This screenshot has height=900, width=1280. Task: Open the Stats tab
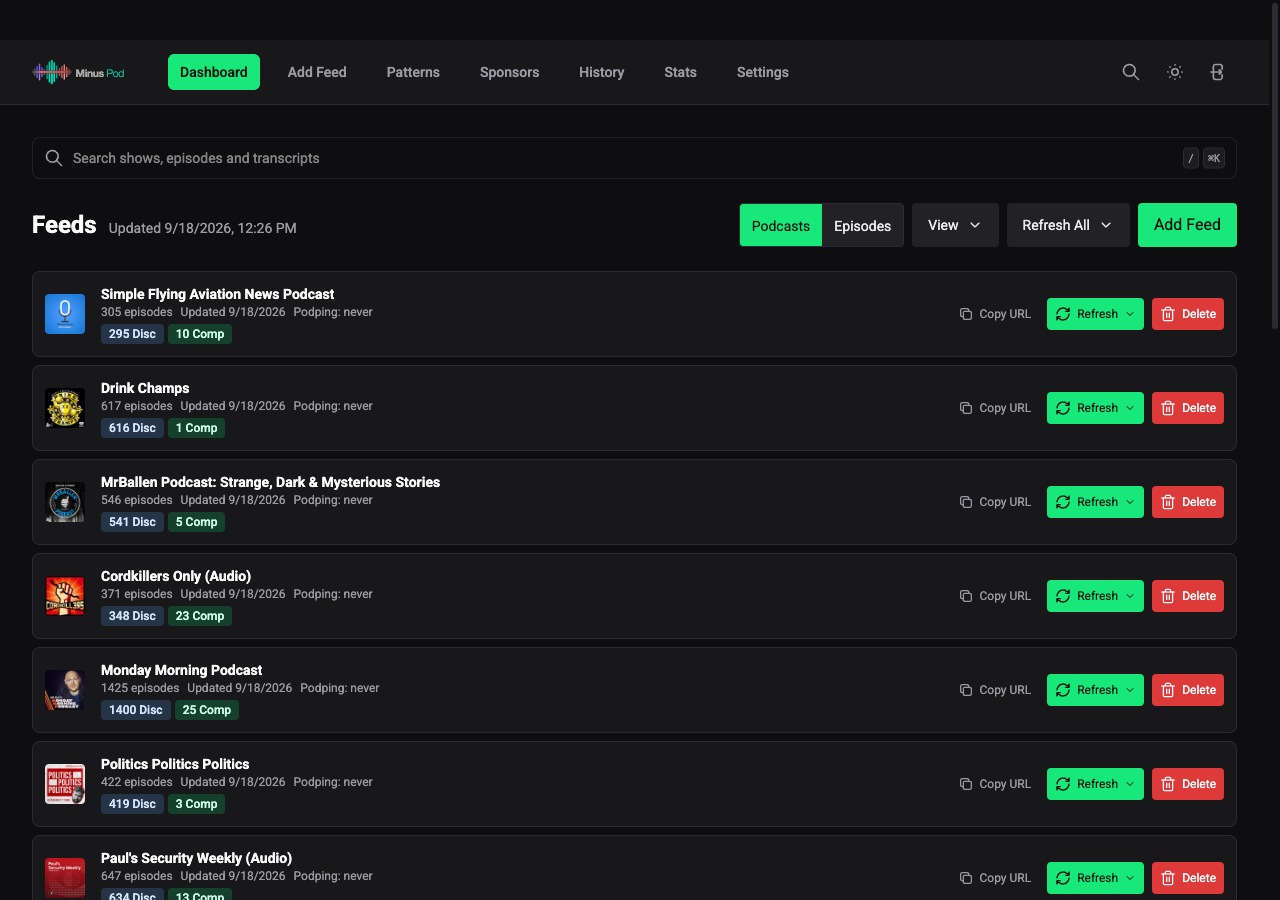680,72
